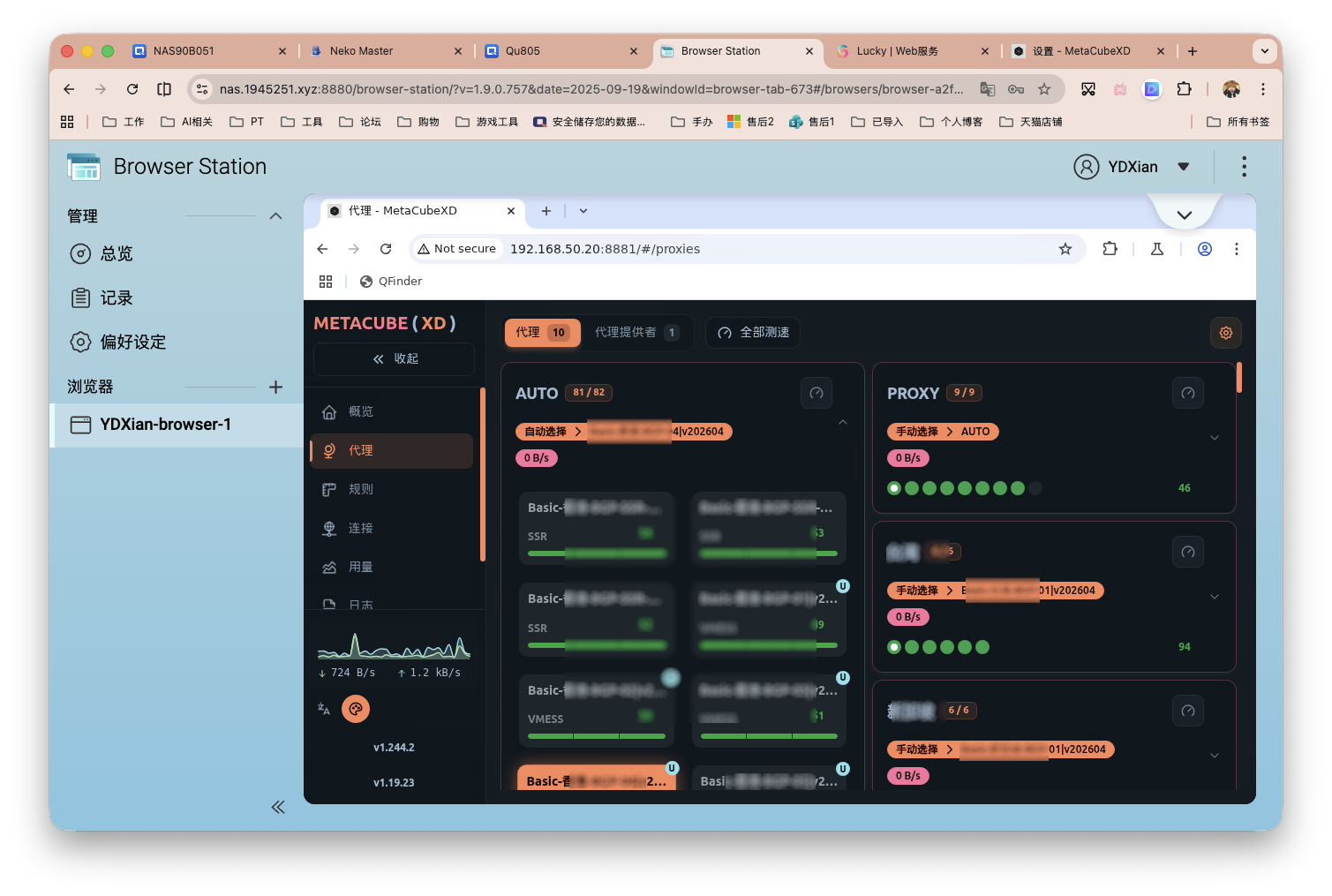The height and width of the screenshot is (896, 1332).
Task: Click the 全部测速 (Test All) button
Action: [x=753, y=333]
